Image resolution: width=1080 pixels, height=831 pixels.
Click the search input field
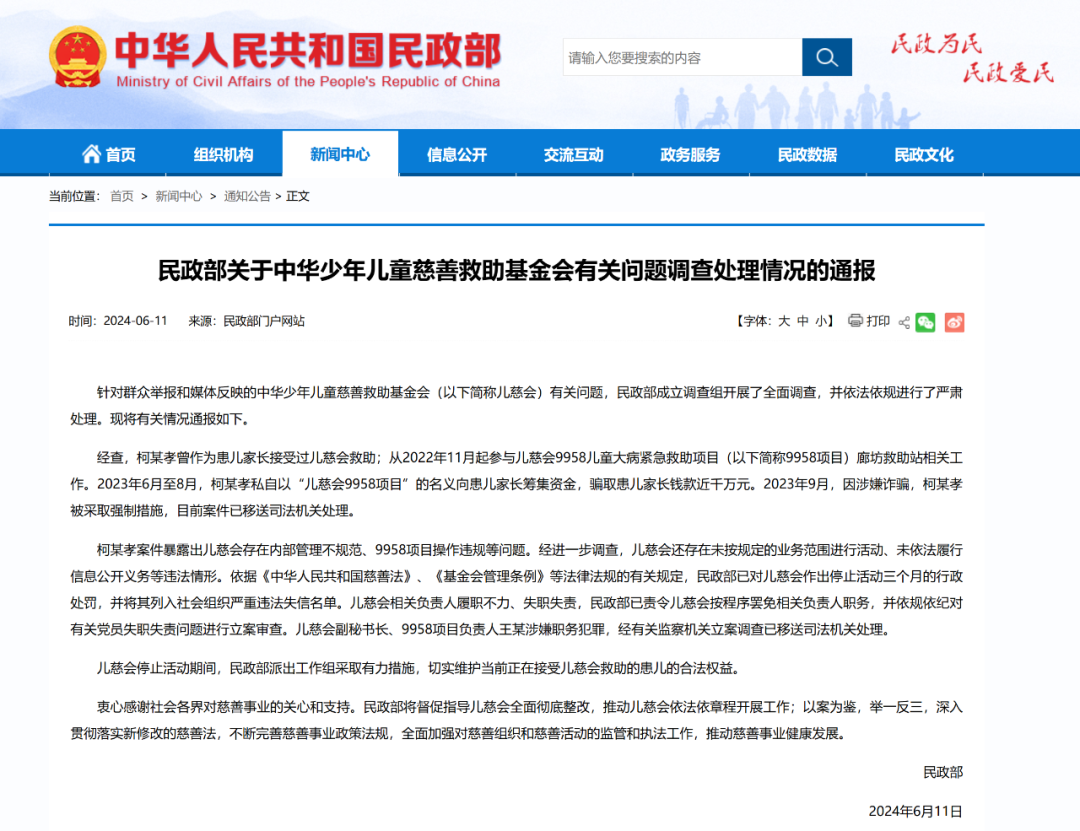[x=680, y=57]
